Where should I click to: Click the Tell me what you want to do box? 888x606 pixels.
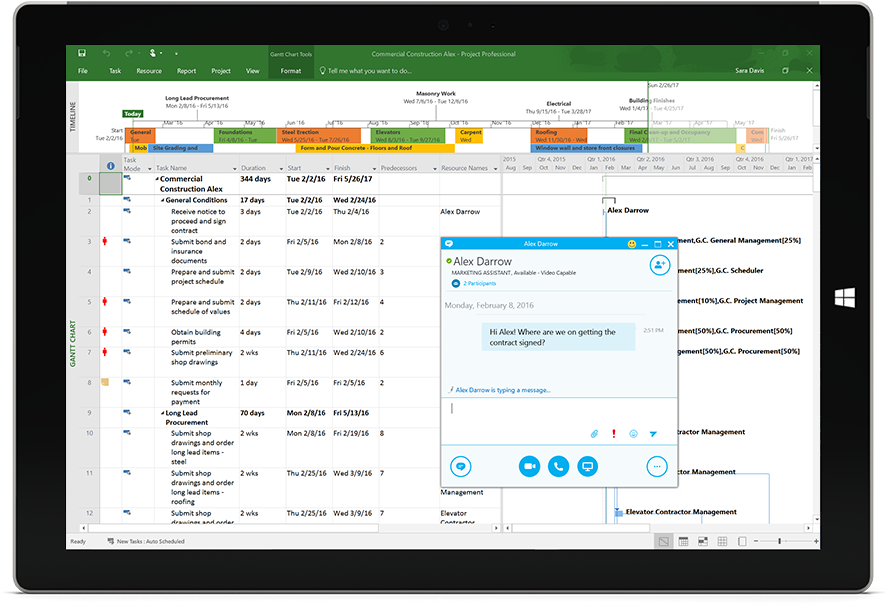pyautogui.click(x=366, y=71)
